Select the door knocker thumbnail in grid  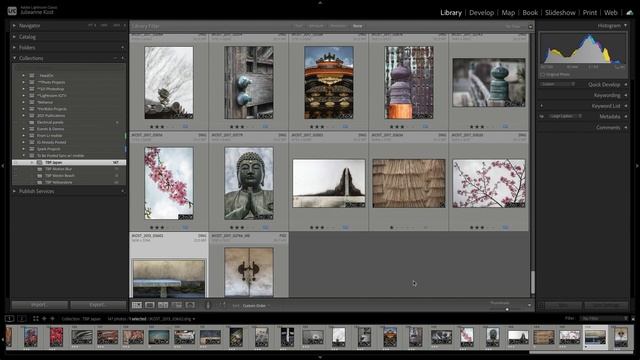pos(249,272)
